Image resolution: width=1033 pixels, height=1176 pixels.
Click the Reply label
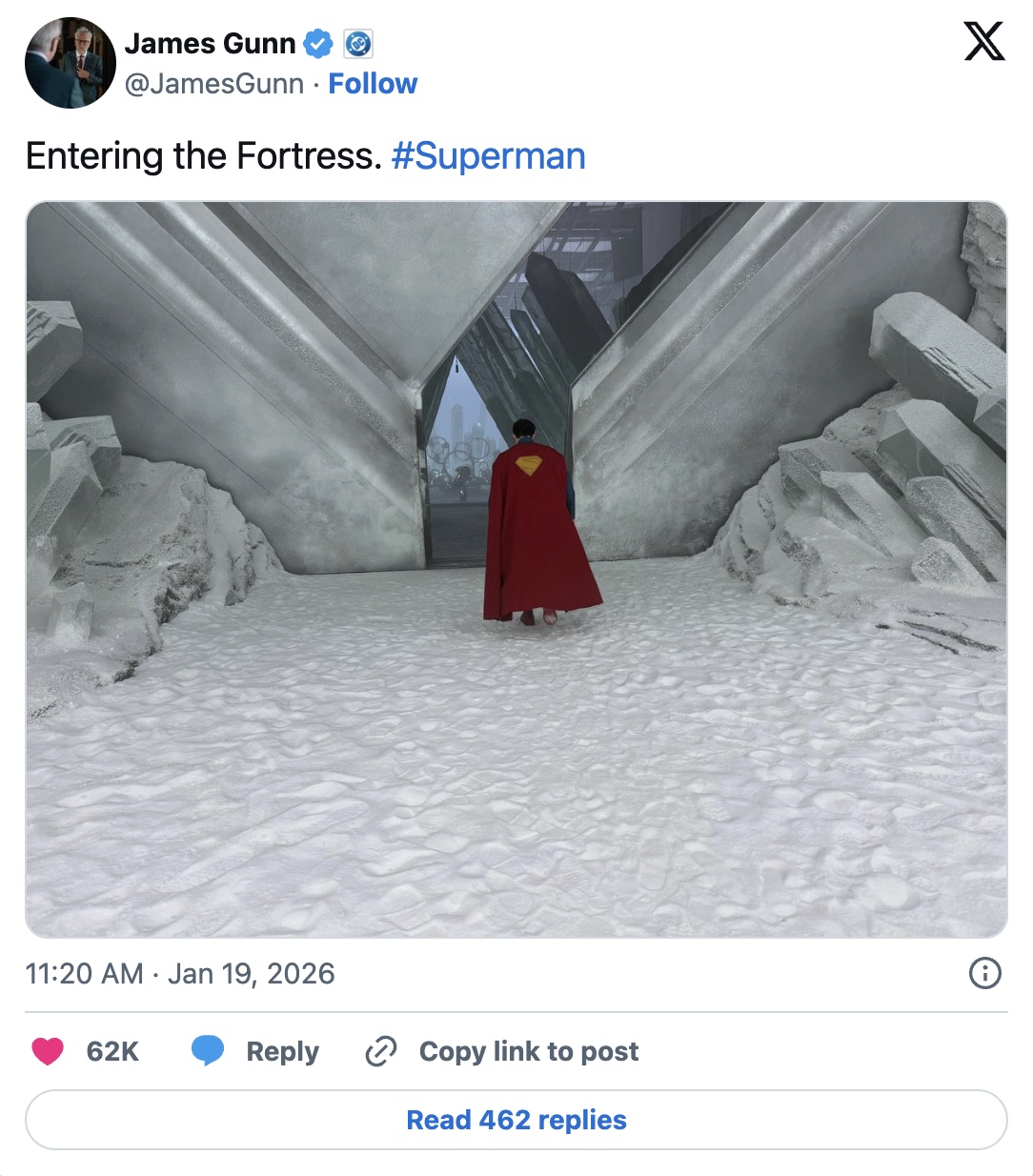281,1051
